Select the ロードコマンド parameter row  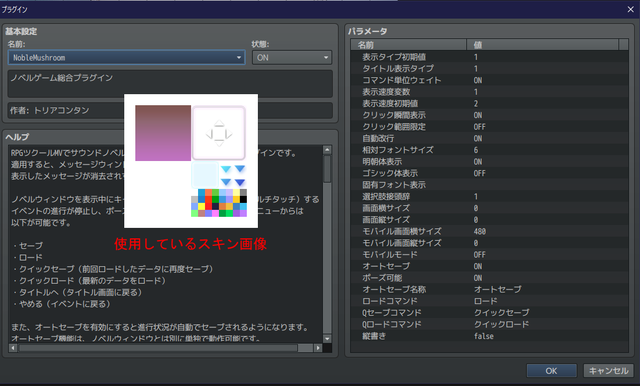coord(489,301)
